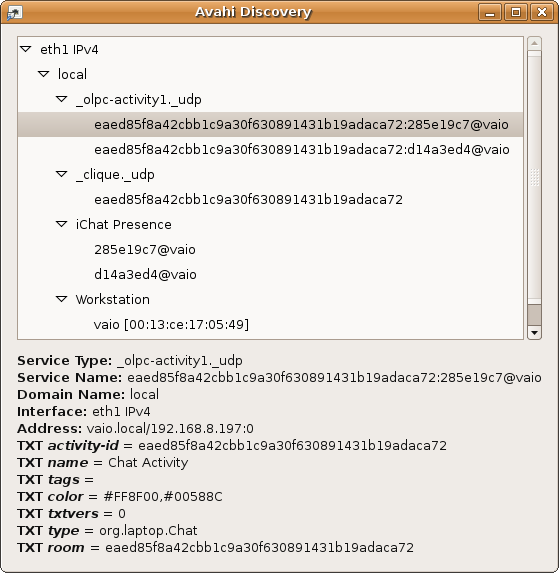Collapse the local domain node

coord(43,74)
